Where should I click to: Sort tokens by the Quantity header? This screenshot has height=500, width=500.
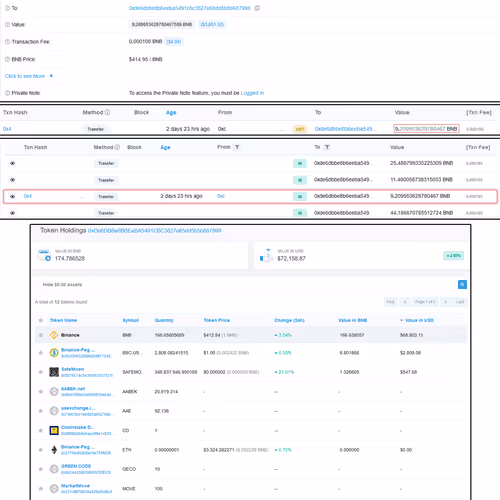(164, 320)
